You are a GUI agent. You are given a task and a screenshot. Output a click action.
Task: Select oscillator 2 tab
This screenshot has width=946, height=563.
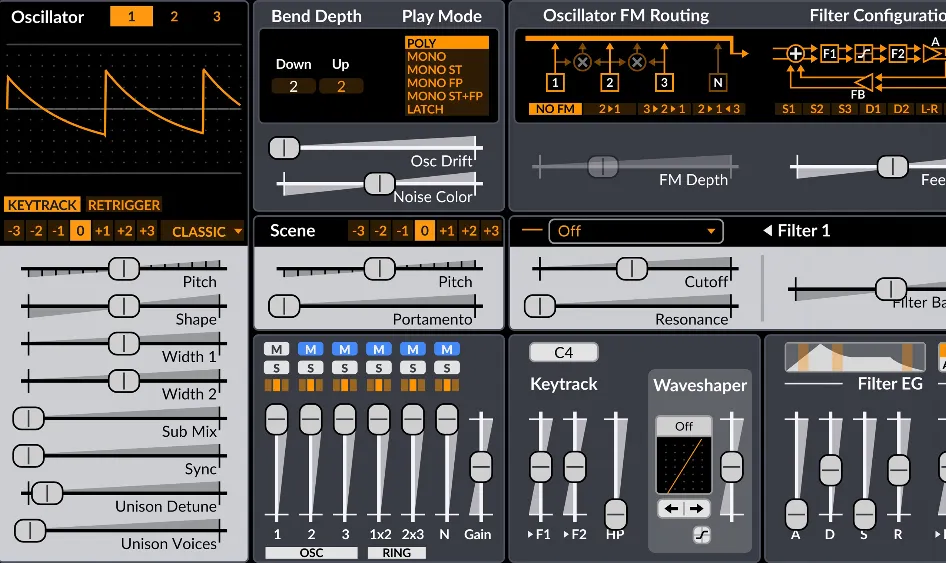click(x=174, y=16)
